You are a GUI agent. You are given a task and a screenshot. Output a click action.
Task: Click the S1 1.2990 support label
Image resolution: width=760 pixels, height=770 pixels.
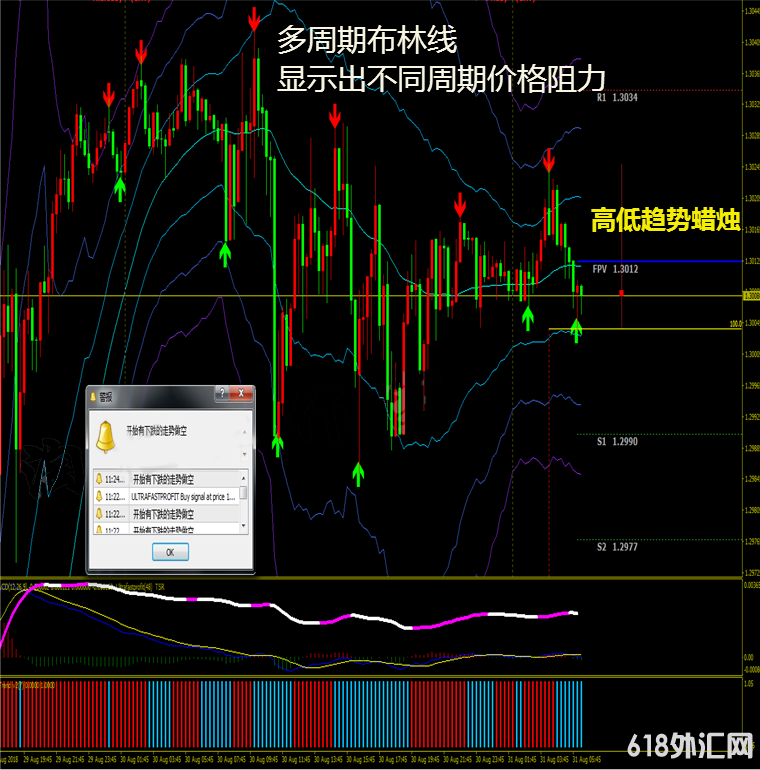pos(617,440)
